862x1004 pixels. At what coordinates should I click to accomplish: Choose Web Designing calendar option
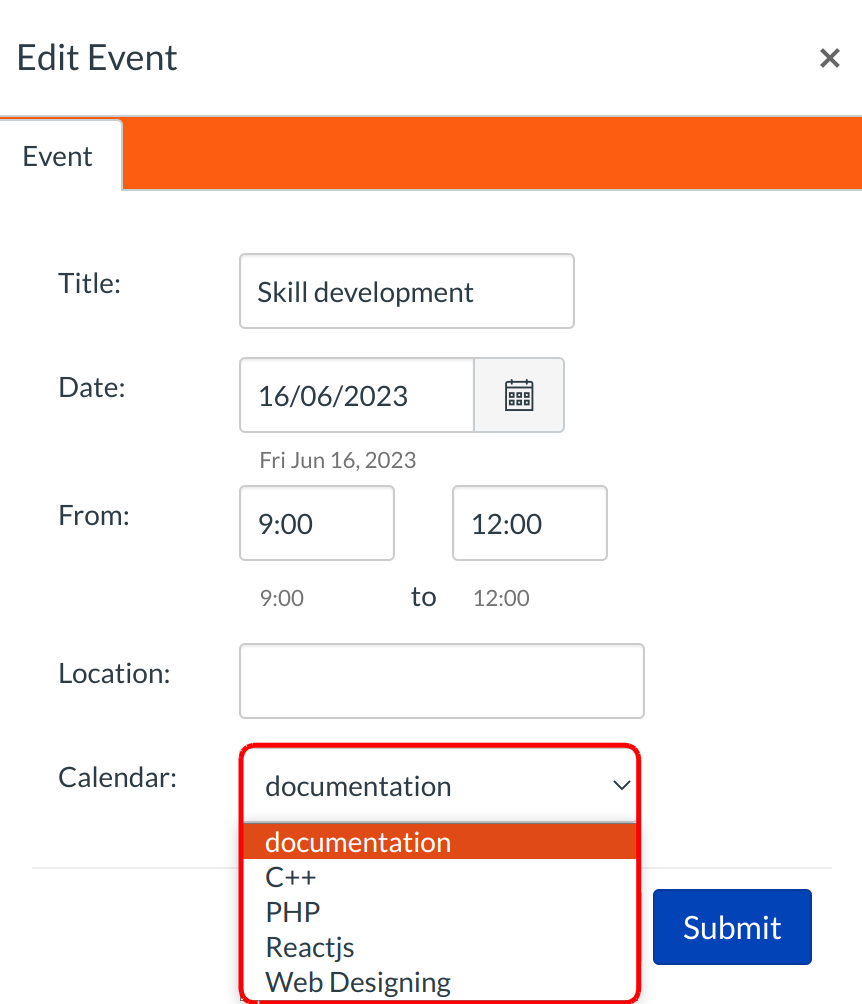358,982
